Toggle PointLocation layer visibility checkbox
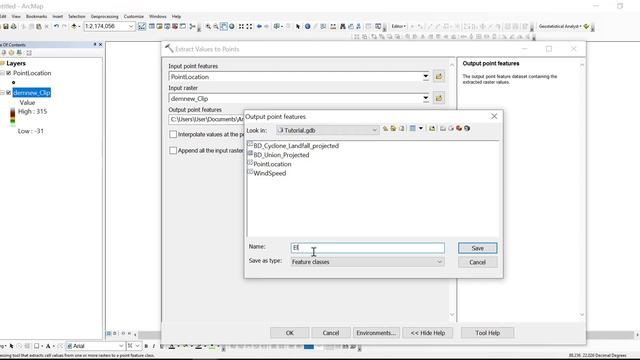 (x=9, y=73)
